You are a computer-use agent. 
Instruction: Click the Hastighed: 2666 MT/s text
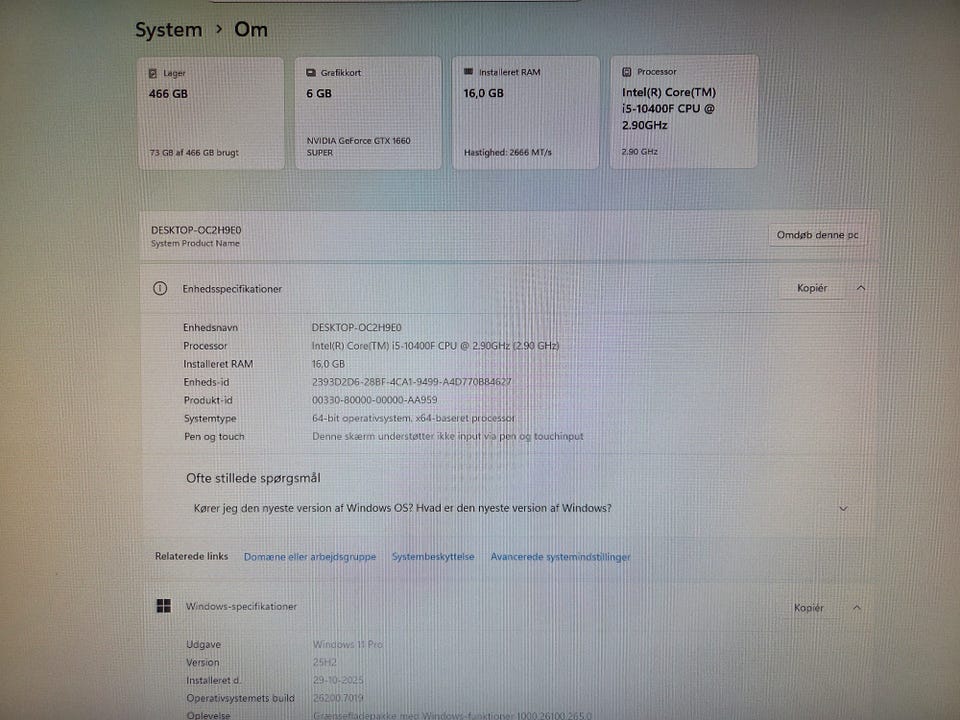508,152
